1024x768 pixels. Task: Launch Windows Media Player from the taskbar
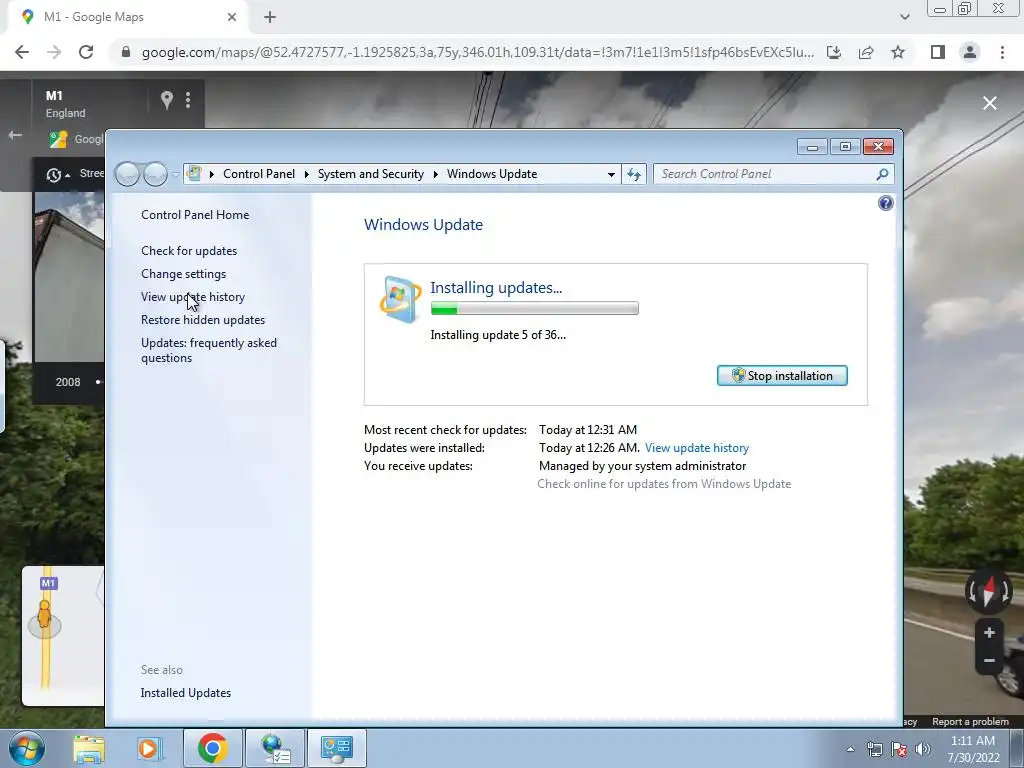coord(148,748)
